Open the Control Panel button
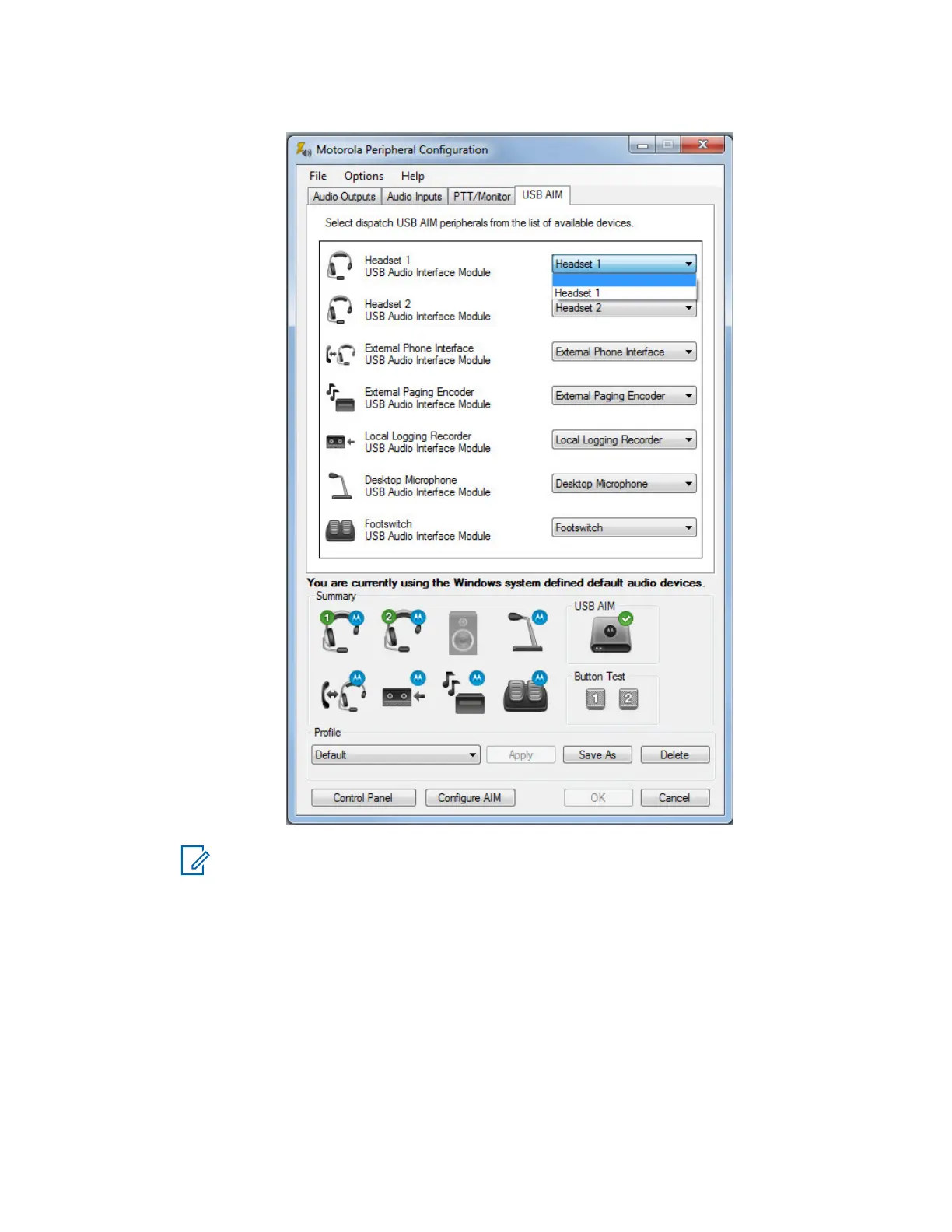The height and width of the screenshot is (1232, 952). click(363, 798)
